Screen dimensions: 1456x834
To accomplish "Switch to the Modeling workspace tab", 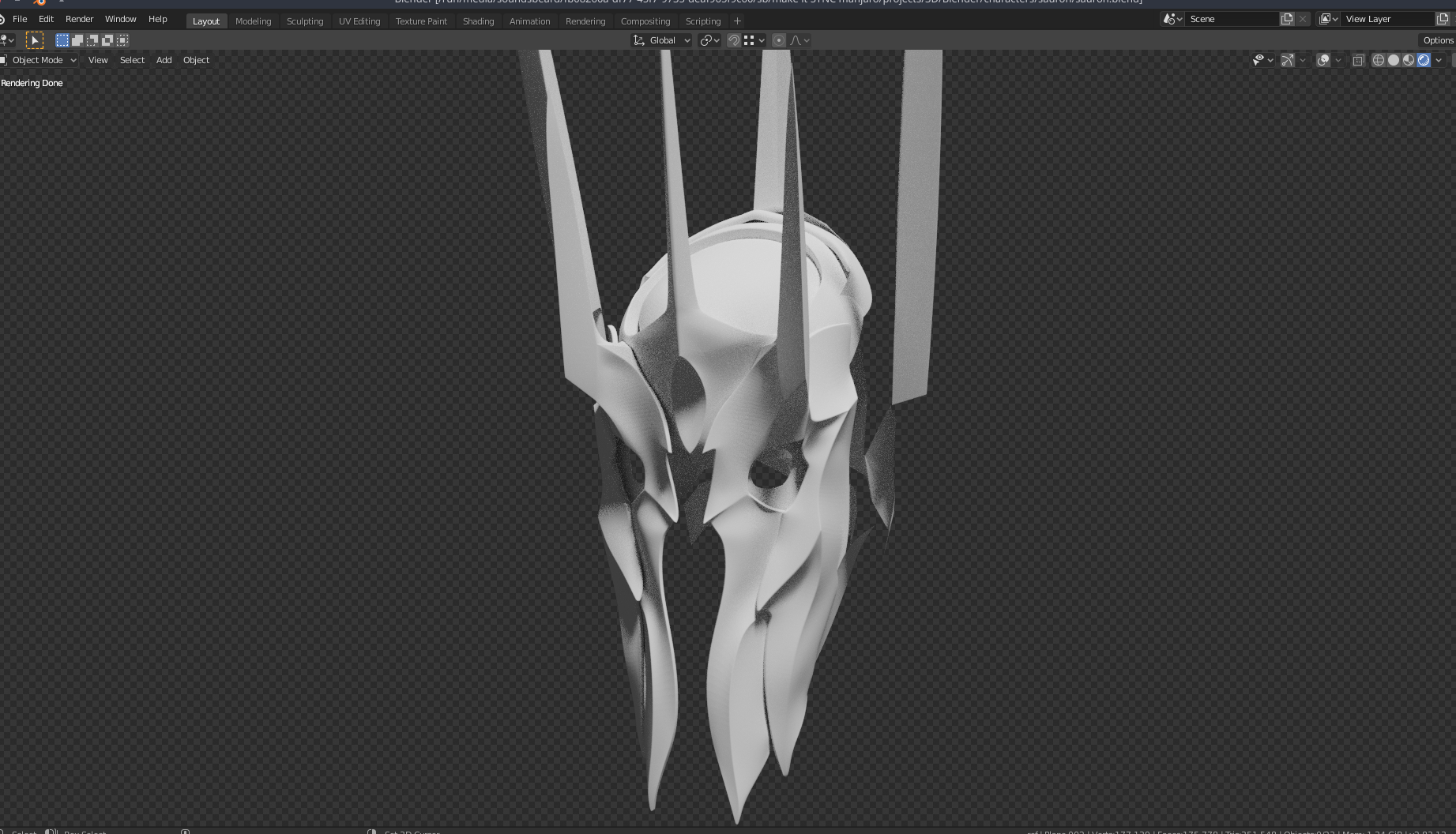I will point(253,21).
